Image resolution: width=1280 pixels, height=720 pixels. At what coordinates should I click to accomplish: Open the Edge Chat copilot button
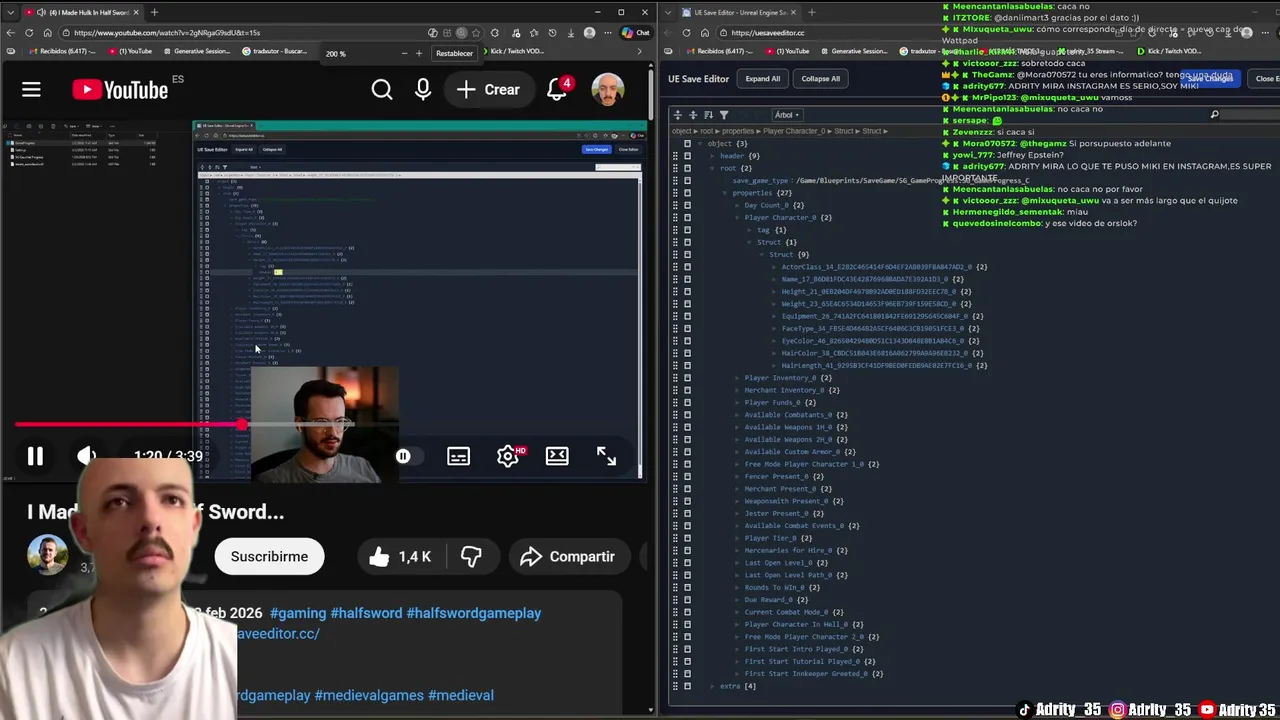(x=636, y=33)
